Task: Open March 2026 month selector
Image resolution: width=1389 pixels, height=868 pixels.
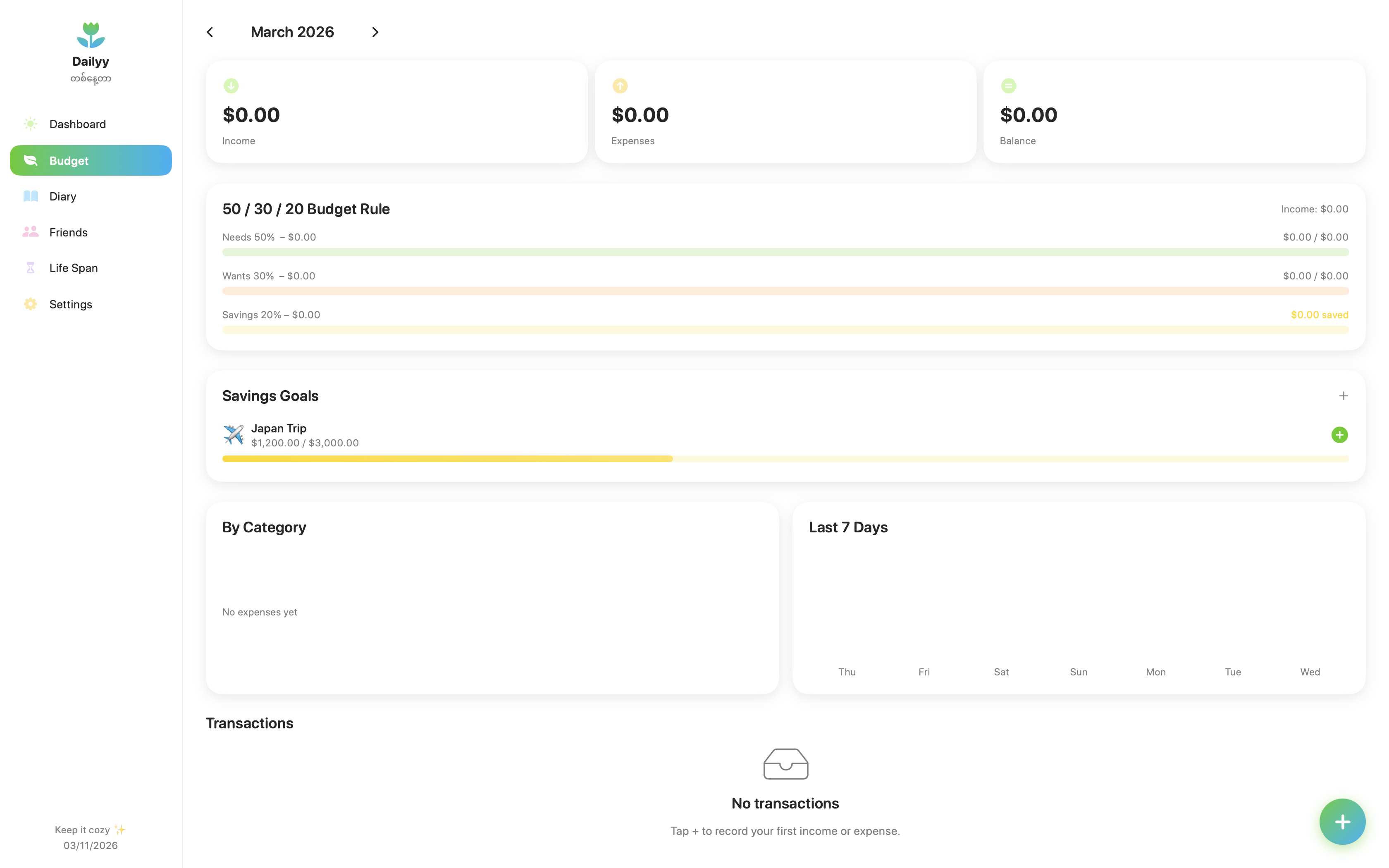Action: tap(292, 32)
